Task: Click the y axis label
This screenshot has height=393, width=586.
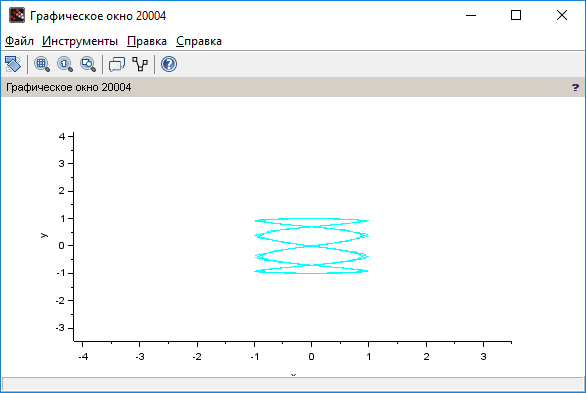Action: click(44, 235)
